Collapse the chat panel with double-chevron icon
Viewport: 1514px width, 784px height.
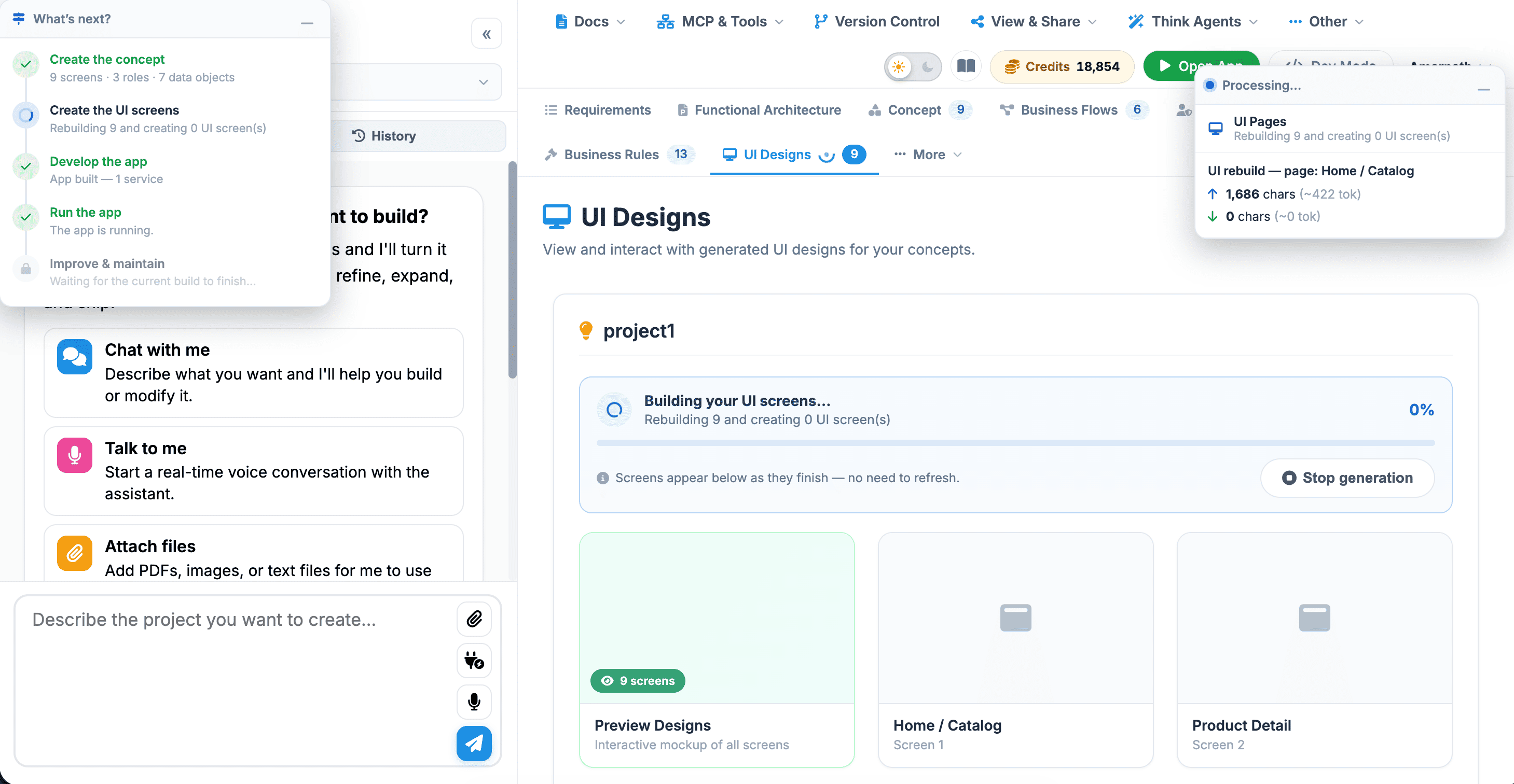(x=487, y=34)
